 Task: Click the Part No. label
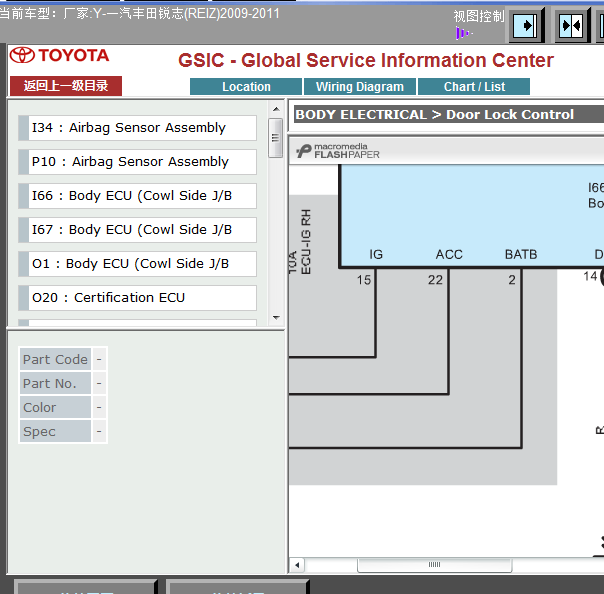click(55, 383)
